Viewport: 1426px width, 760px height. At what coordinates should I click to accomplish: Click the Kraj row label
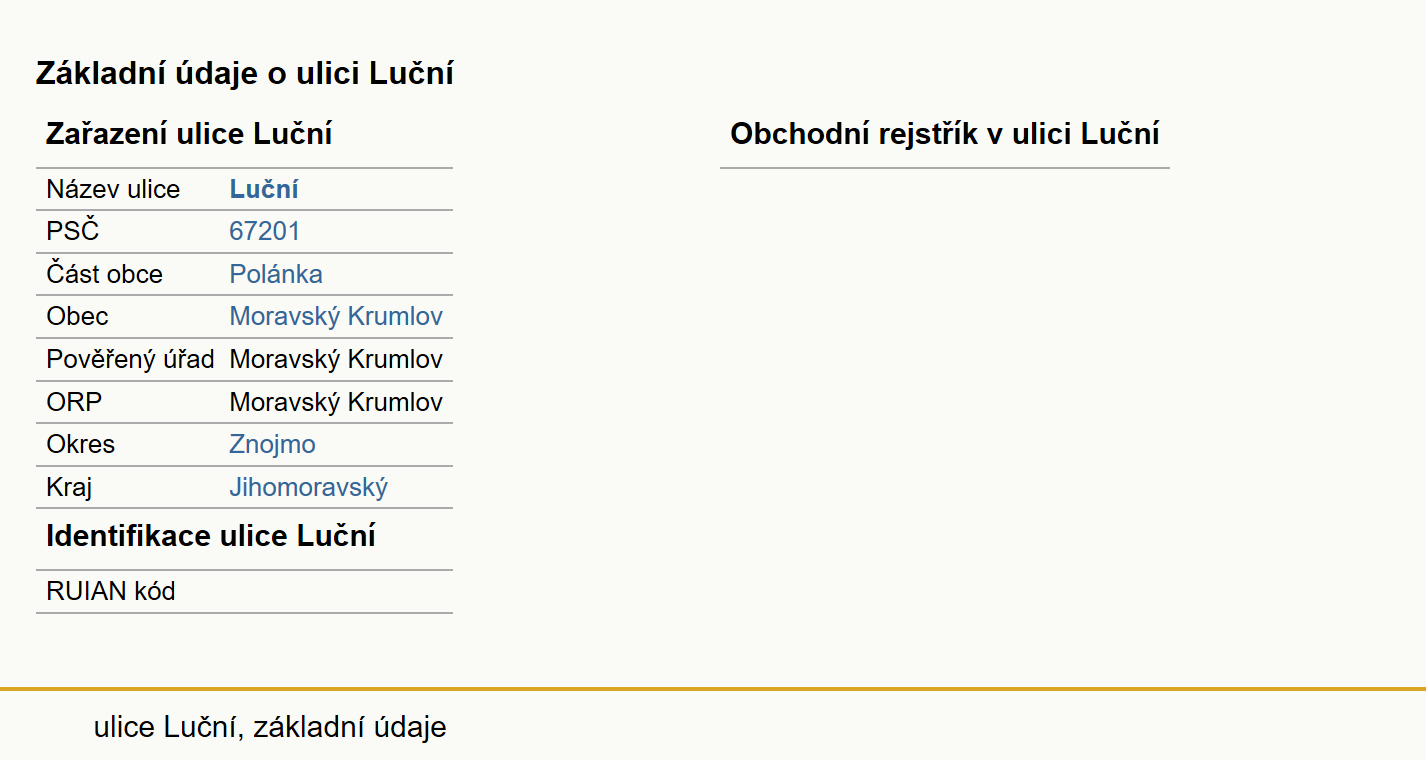tap(69, 487)
